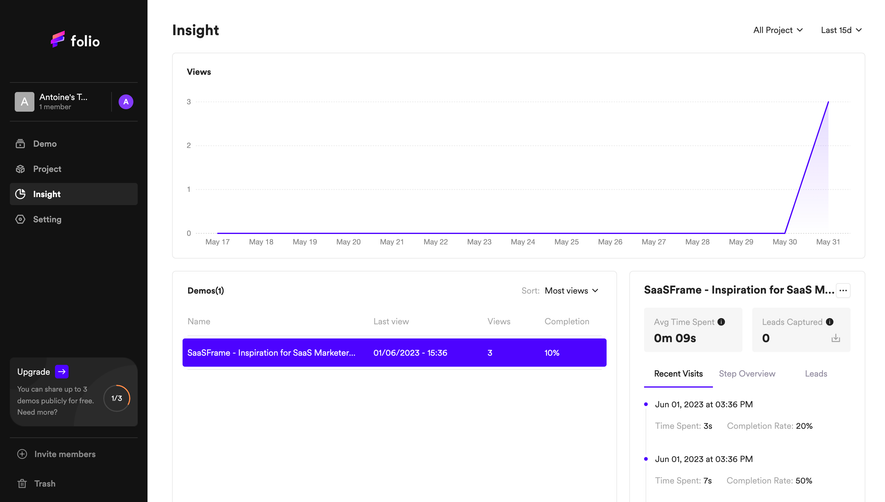Open the three-dots menu beside SaaSFrame title
Screen dimensions: 885x502
(843, 290)
